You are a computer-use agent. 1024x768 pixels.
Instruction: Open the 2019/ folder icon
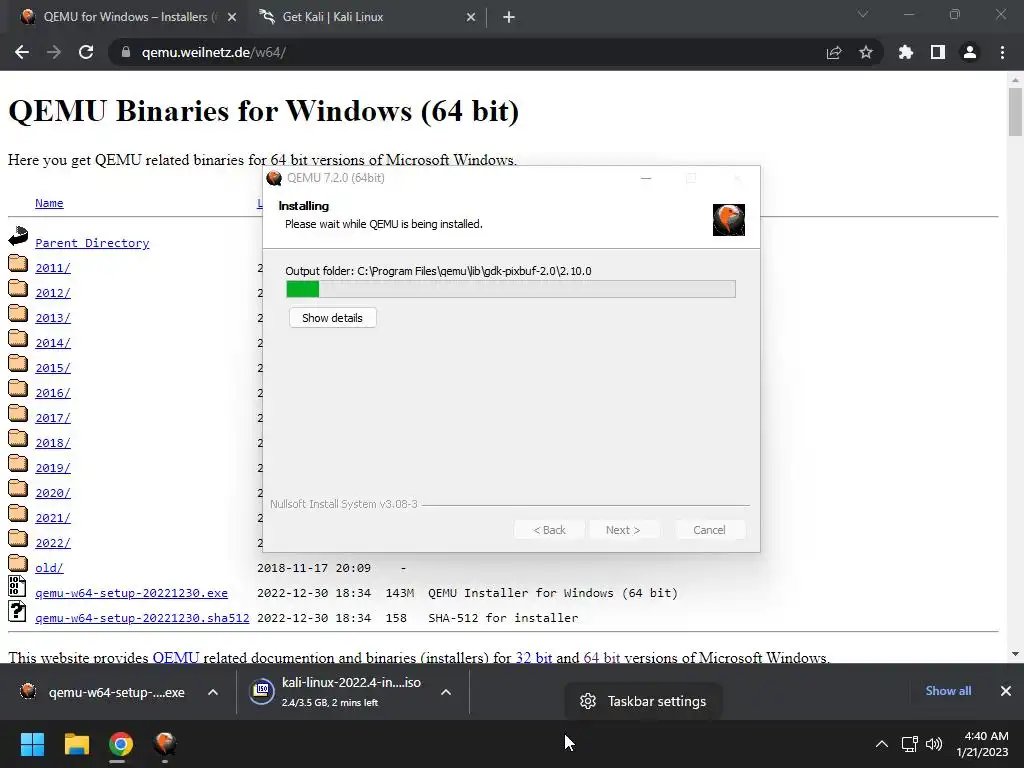[18, 464]
